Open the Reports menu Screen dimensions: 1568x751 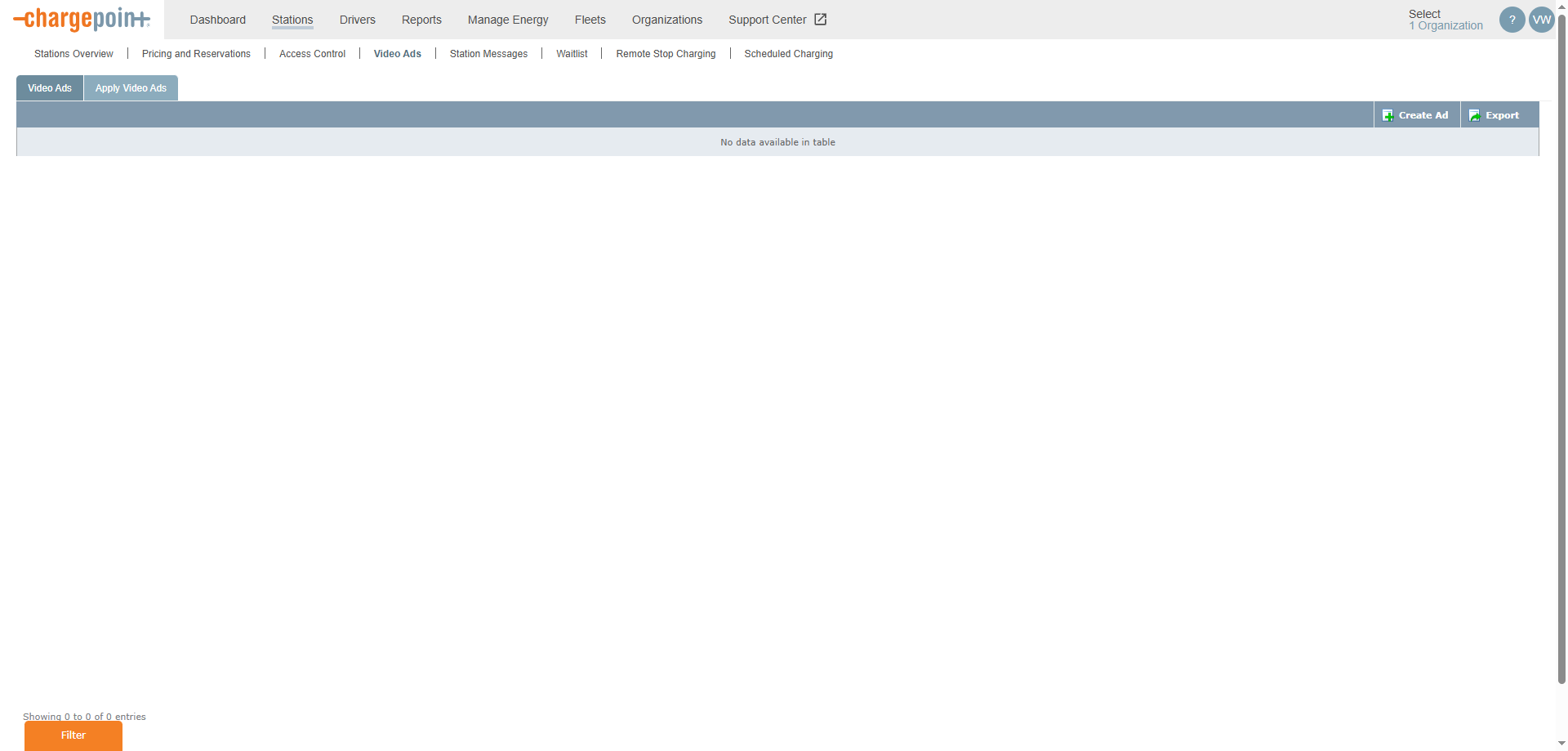tap(421, 20)
